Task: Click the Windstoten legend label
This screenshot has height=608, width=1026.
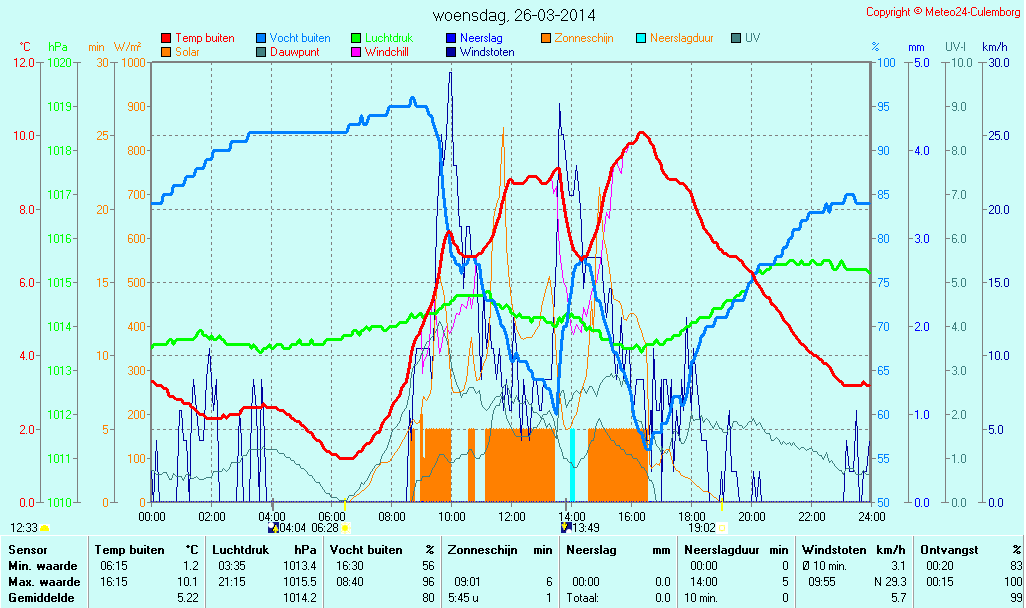Action: 487,52
